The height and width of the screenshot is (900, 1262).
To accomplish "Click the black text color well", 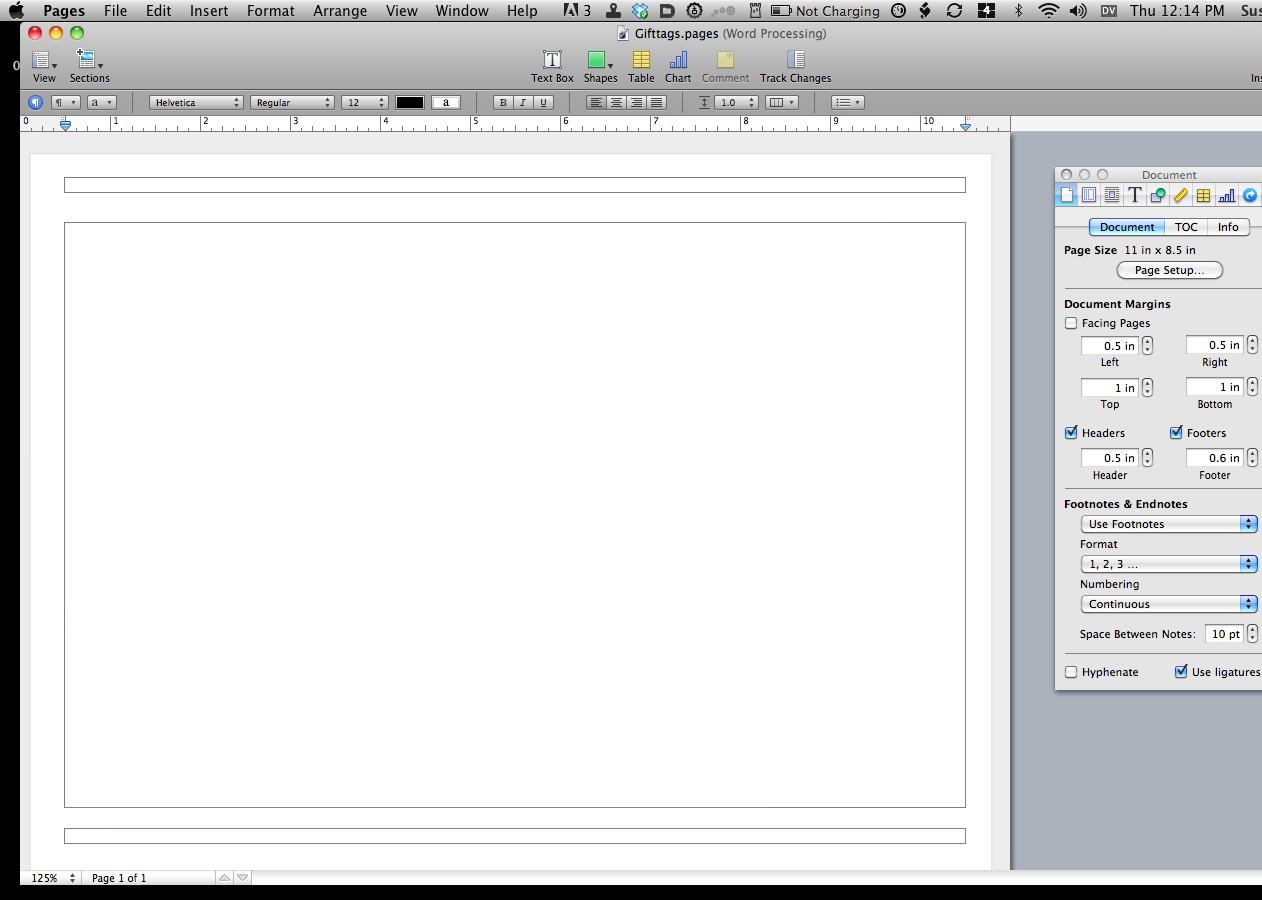I will pyautogui.click(x=410, y=102).
